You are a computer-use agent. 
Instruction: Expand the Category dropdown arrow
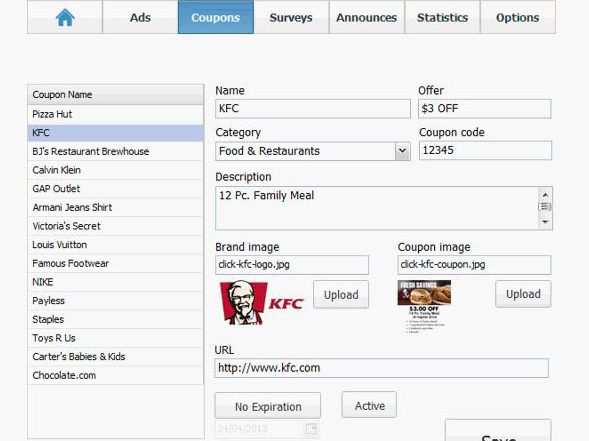click(402, 151)
